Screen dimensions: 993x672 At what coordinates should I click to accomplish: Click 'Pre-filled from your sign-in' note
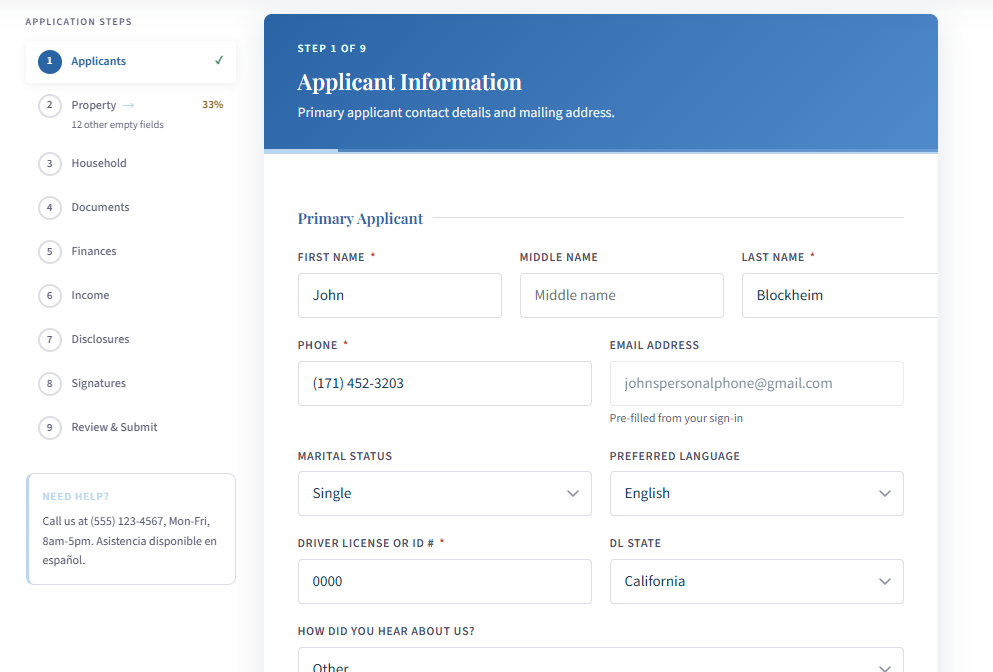(676, 418)
